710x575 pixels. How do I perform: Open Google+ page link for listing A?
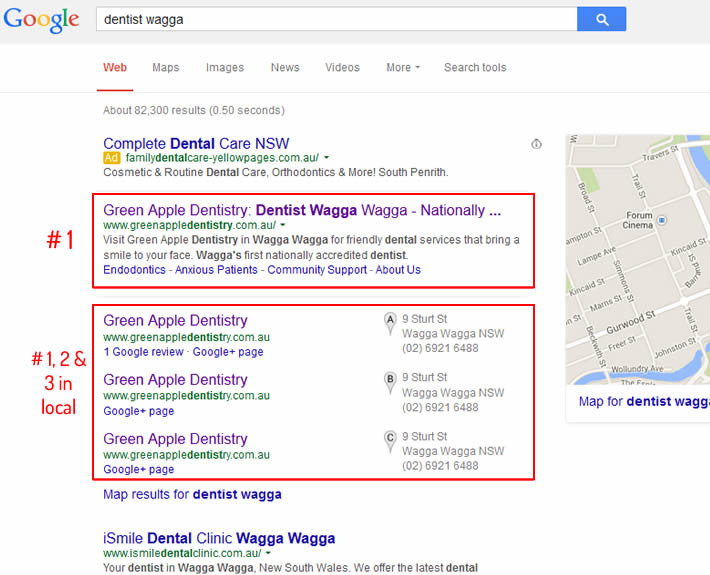pos(228,352)
